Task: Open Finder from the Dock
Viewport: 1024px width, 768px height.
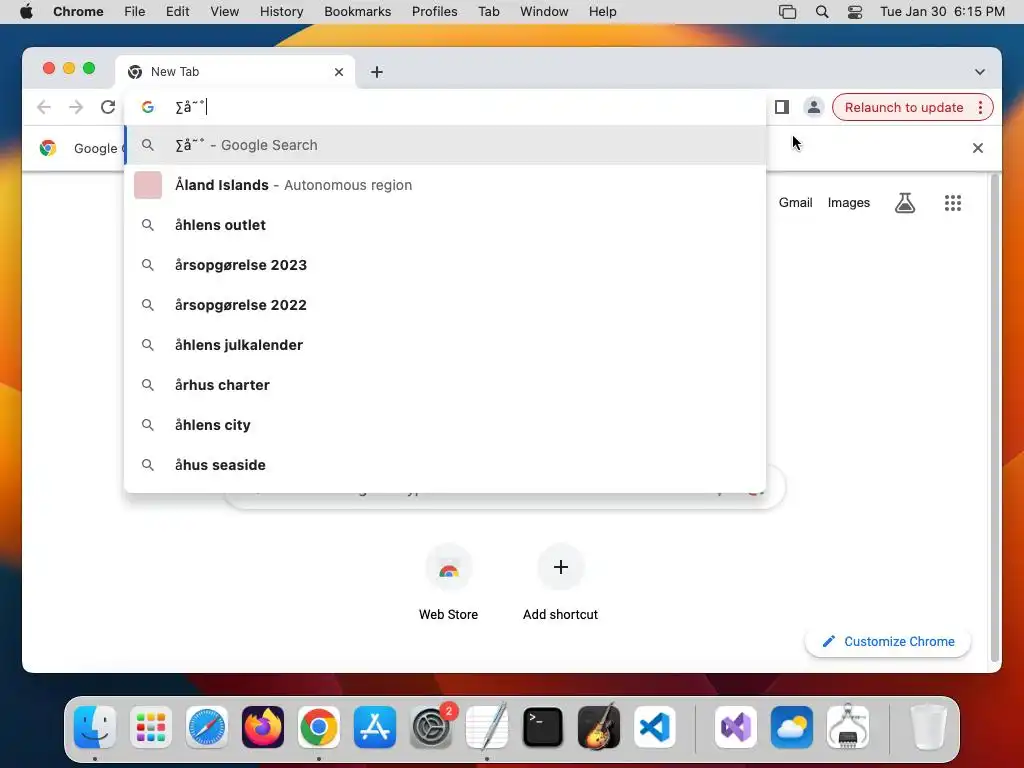Action: coord(95,727)
